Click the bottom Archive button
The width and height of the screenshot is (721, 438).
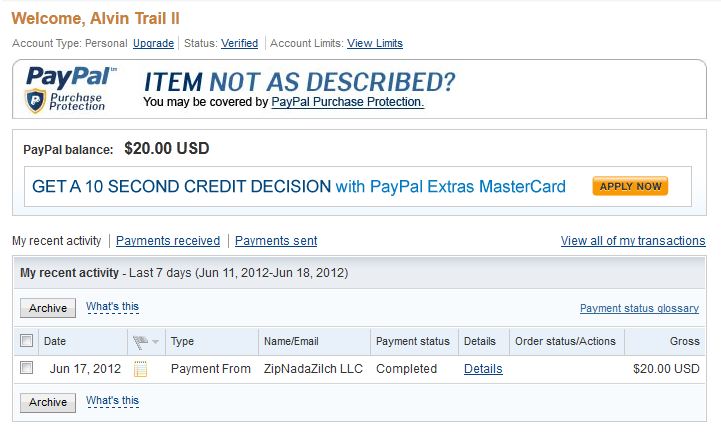coord(48,403)
